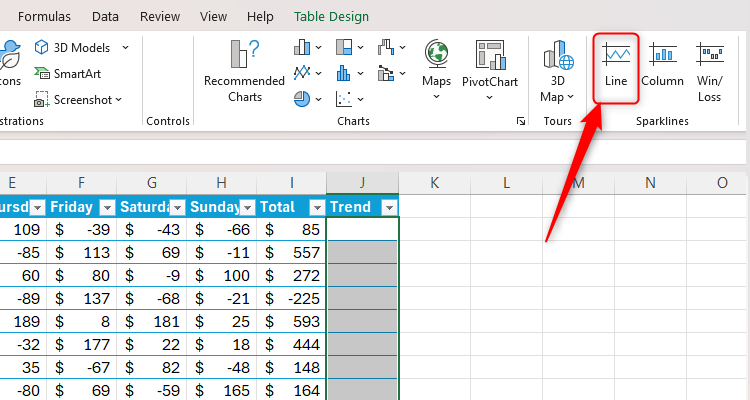The height and width of the screenshot is (400, 750).
Task: Open the Sunday column filter dropdown
Action: click(247, 208)
